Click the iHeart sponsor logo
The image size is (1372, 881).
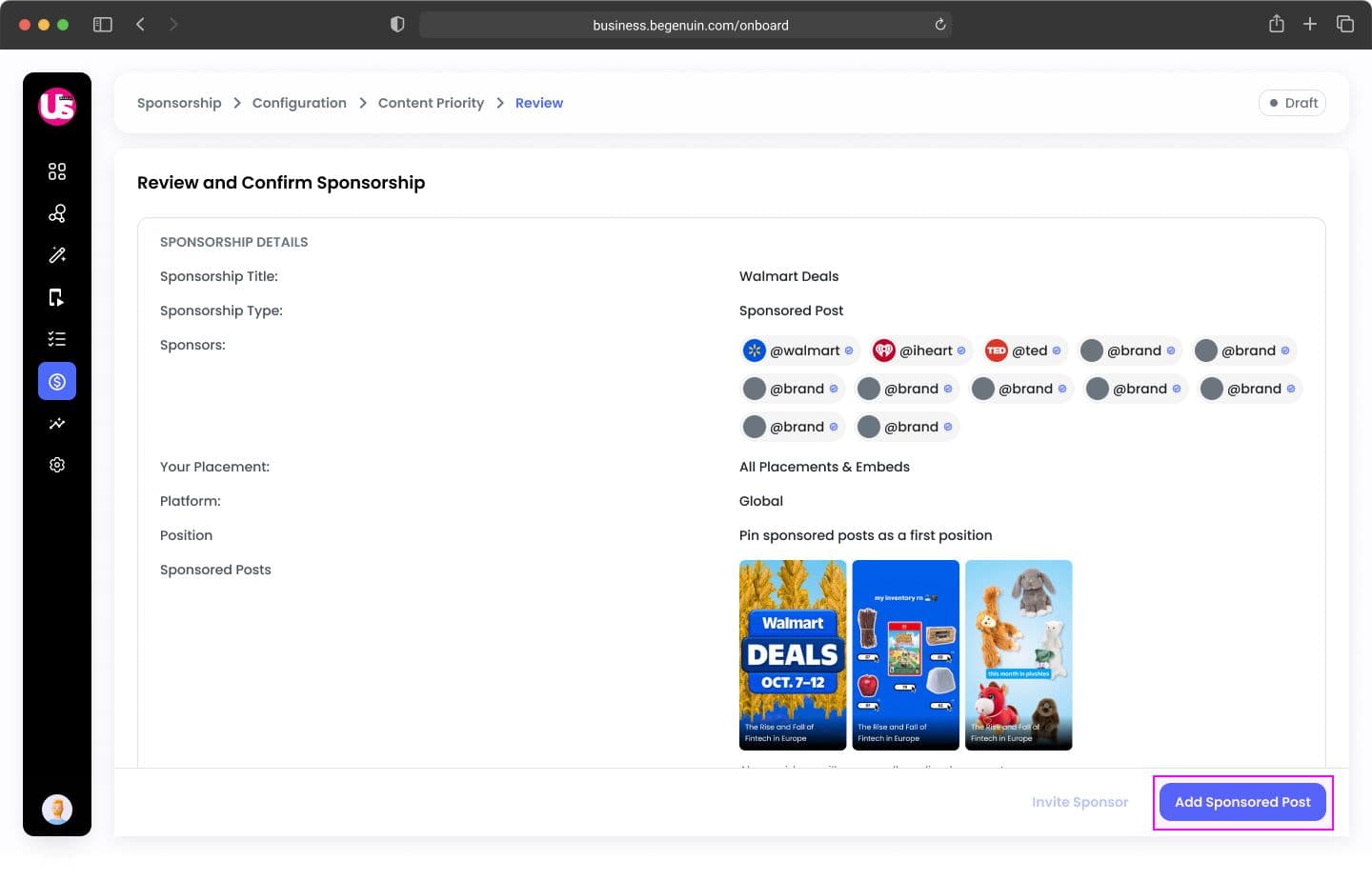(x=884, y=350)
